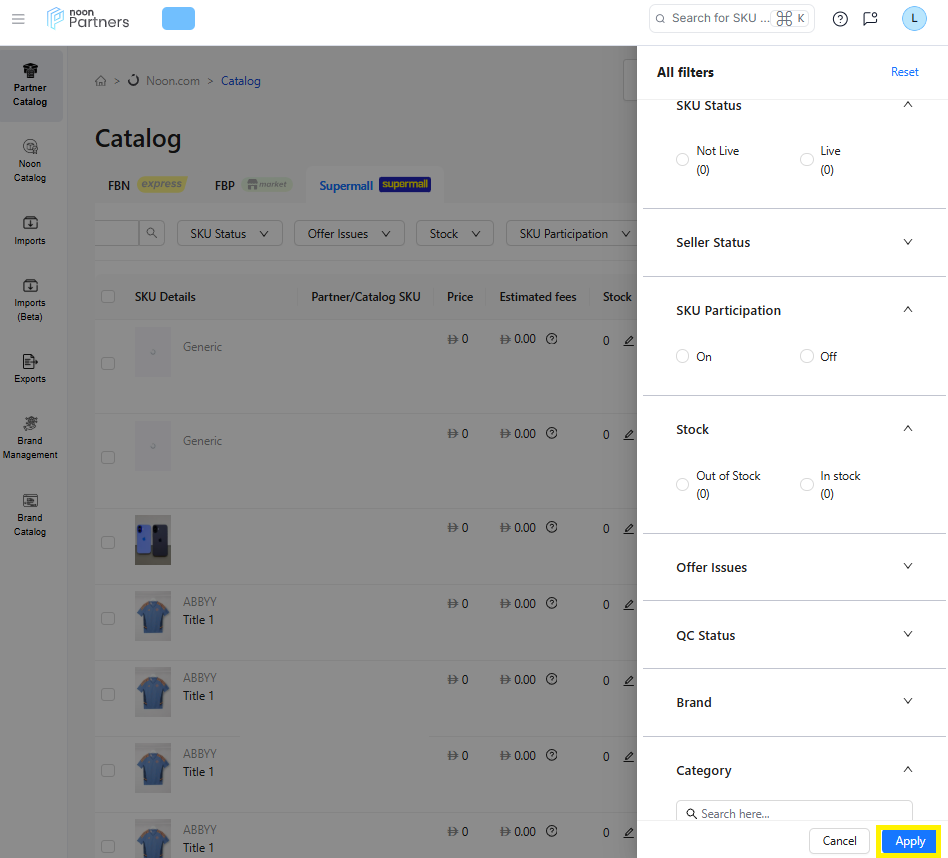Tick the checkbox for second Generic row
The image size is (948, 858).
point(108,458)
